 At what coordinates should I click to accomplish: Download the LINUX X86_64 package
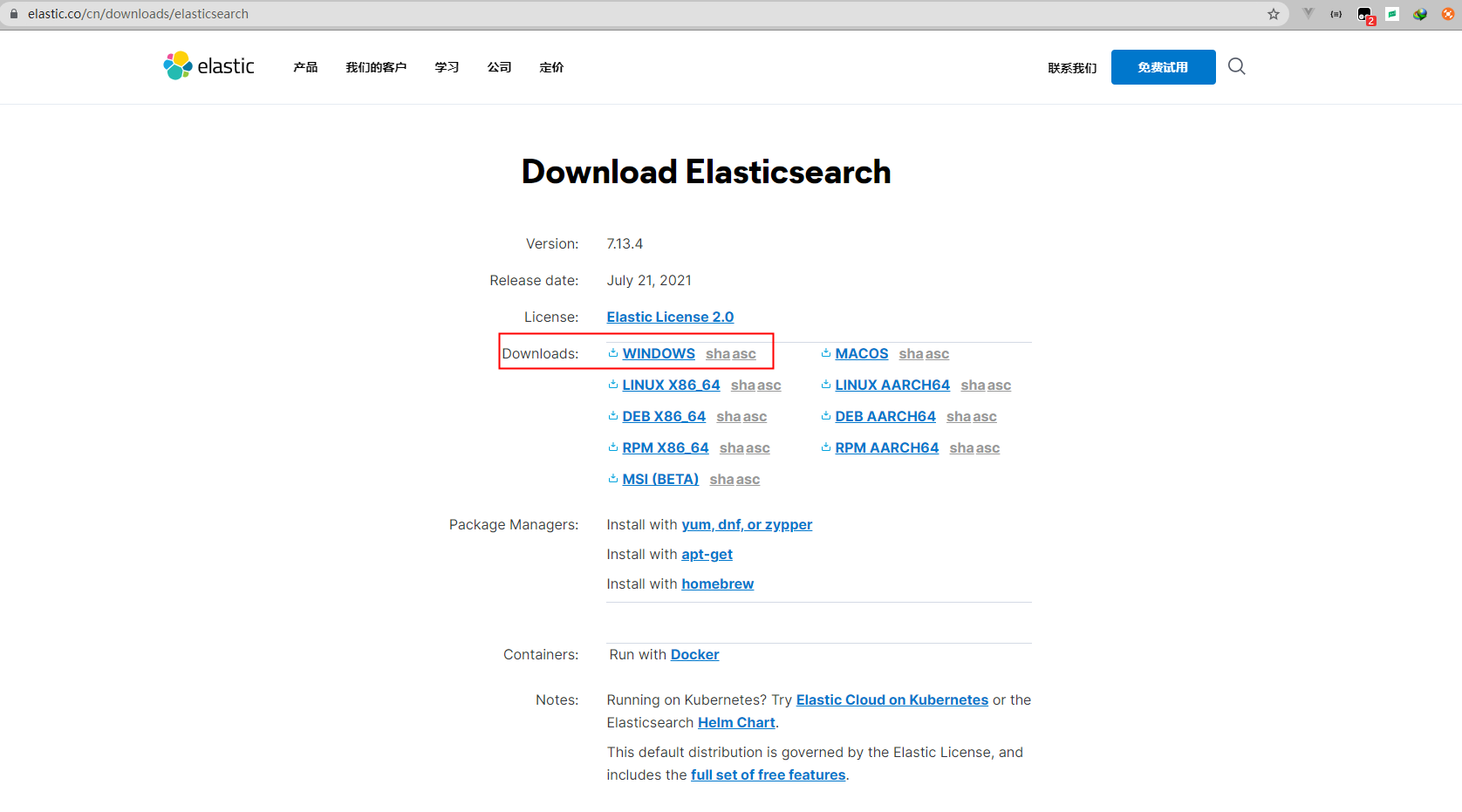point(671,385)
